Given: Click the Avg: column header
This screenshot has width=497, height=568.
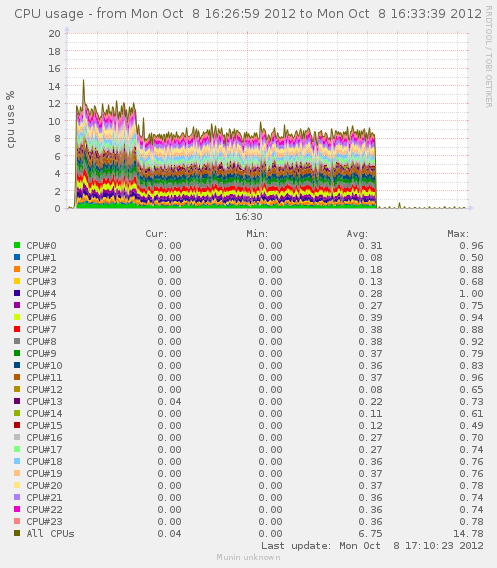Looking at the screenshot, I should (357, 234).
